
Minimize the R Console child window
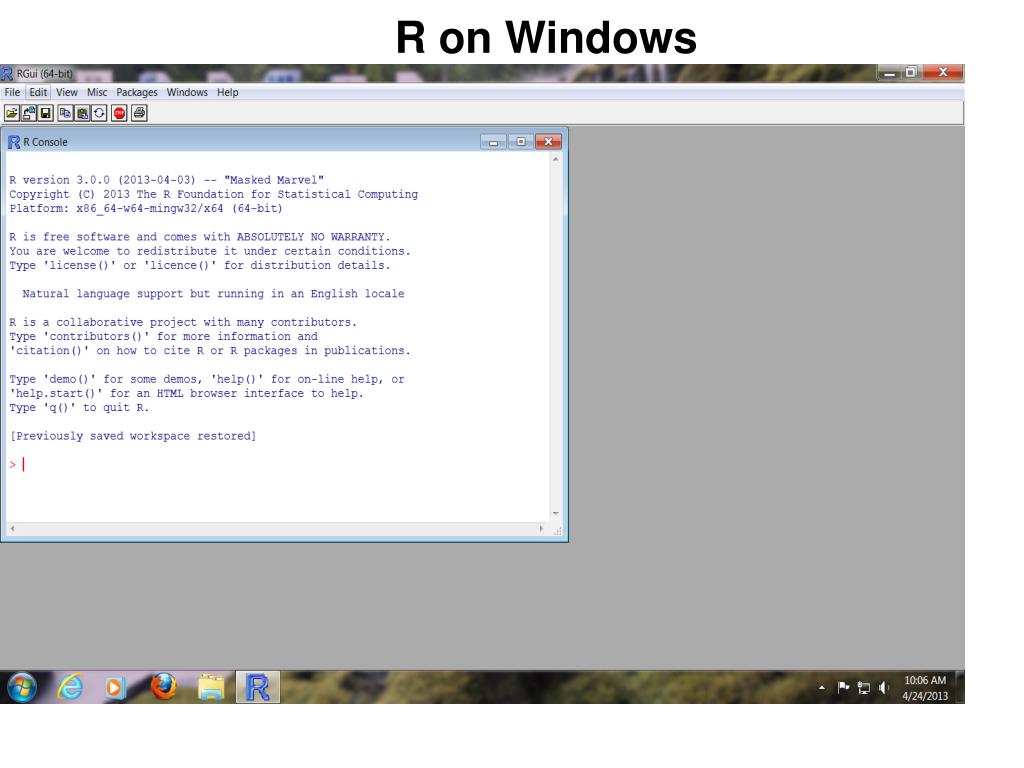(x=493, y=142)
